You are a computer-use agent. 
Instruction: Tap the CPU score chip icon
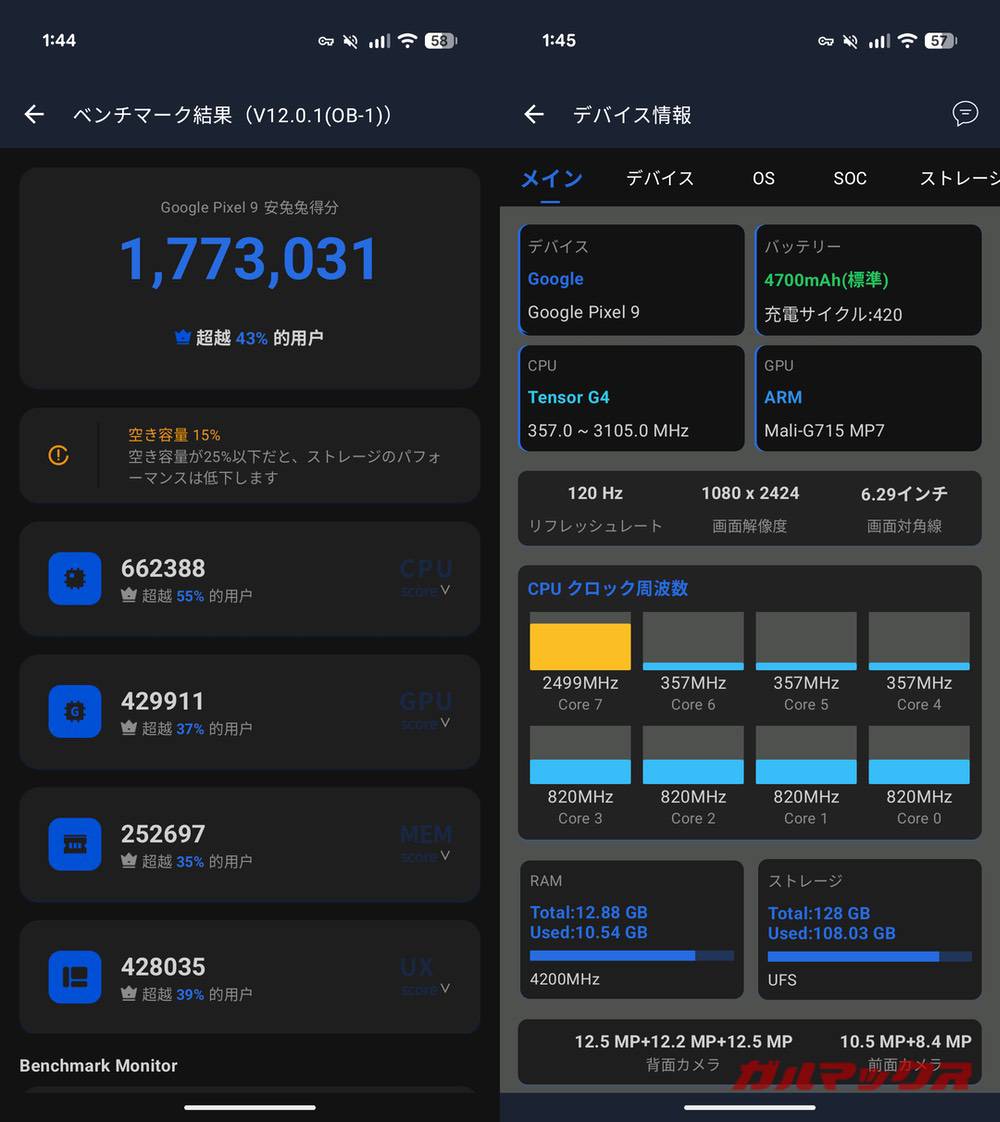point(75,578)
